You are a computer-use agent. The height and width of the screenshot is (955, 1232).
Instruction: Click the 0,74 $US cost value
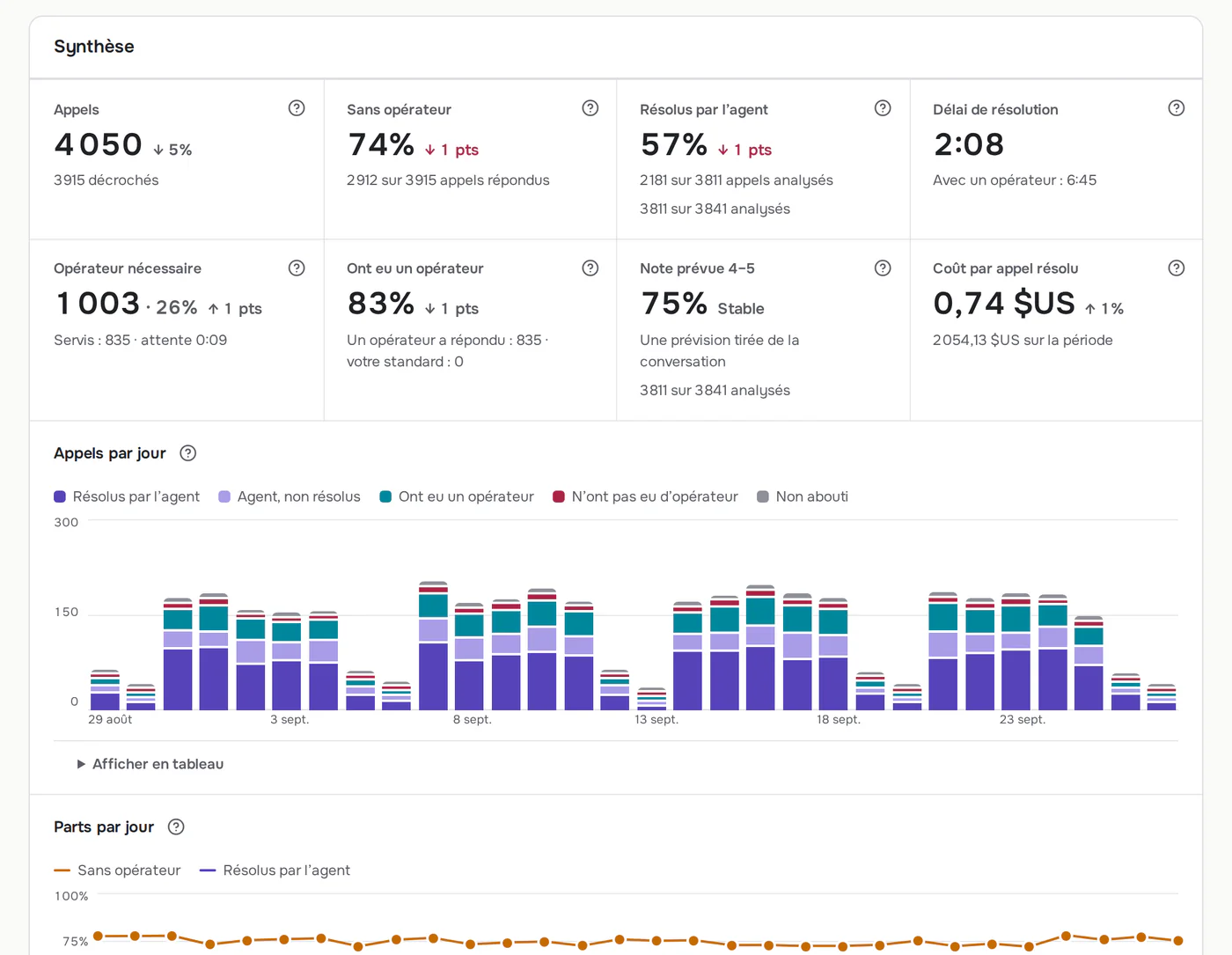coord(1004,304)
